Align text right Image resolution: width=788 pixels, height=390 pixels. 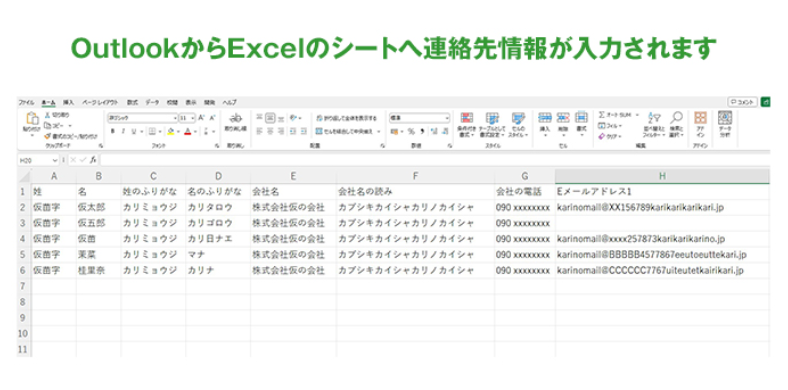pyautogui.click(x=281, y=131)
